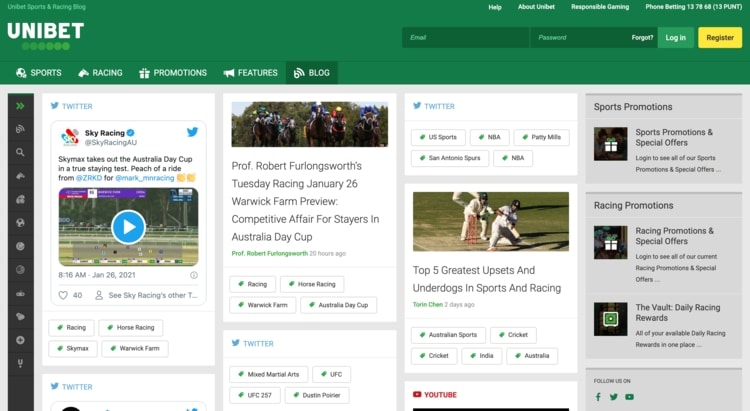Viewport: 750px width, 411px height.
Task: Open The Vault: Daily Racing Rewards link
Action: click(x=678, y=312)
